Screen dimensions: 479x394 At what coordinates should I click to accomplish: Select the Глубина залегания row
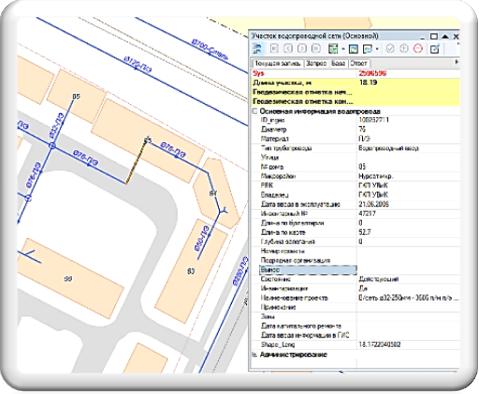(356, 241)
